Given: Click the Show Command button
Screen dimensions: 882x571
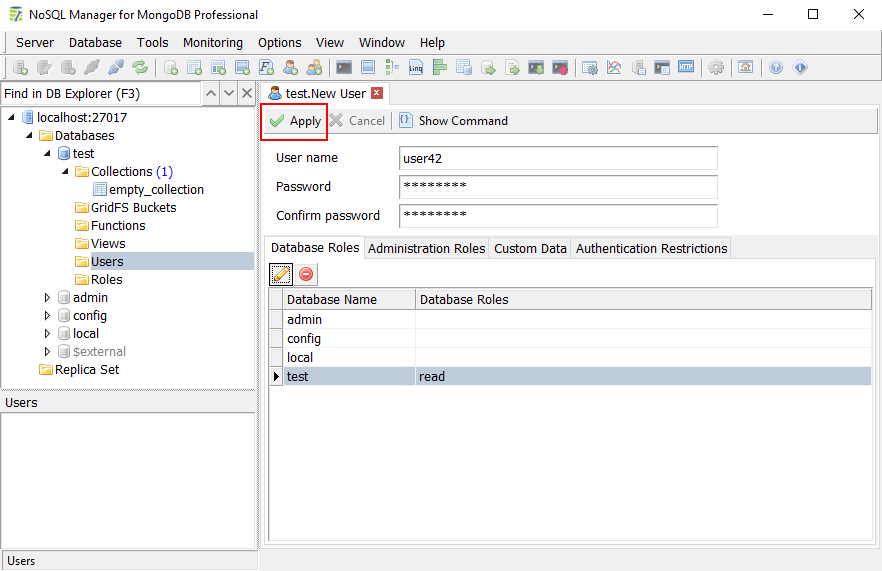Looking at the screenshot, I should (x=453, y=121).
